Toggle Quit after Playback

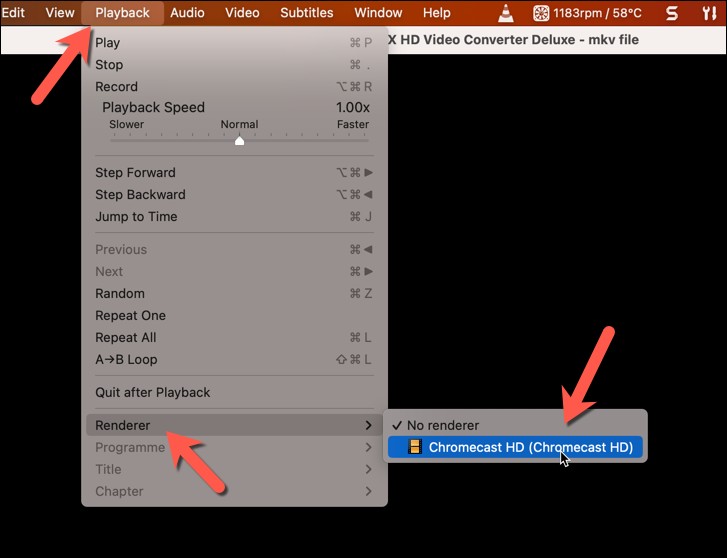coord(234,392)
